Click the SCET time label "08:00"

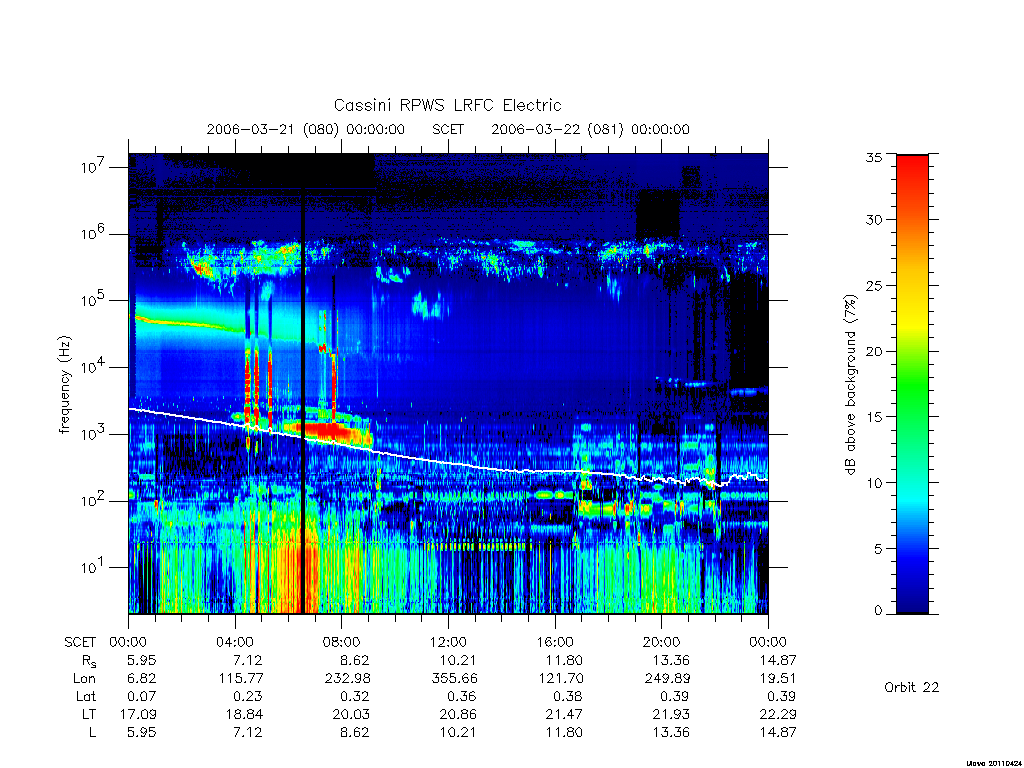pos(342,642)
